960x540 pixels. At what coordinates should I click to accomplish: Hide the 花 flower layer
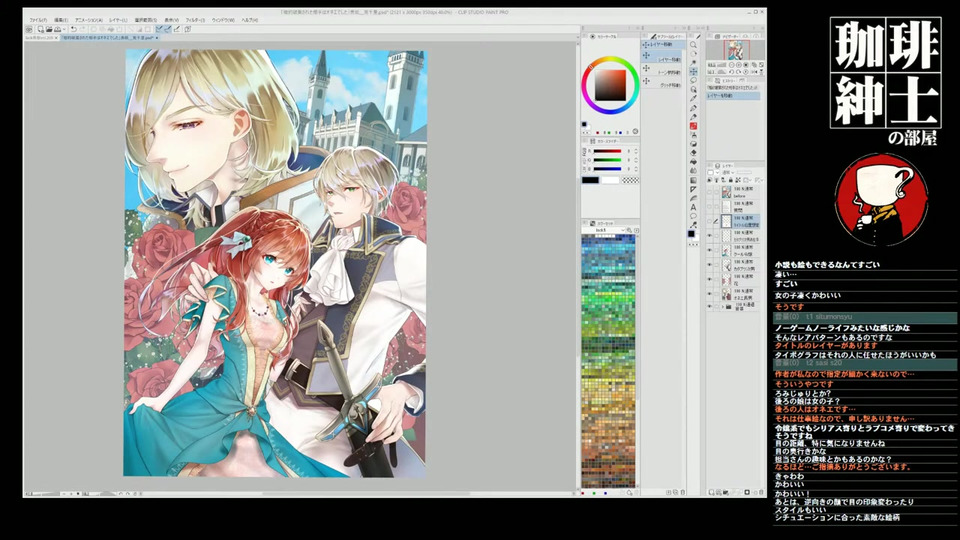click(x=710, y=279)
